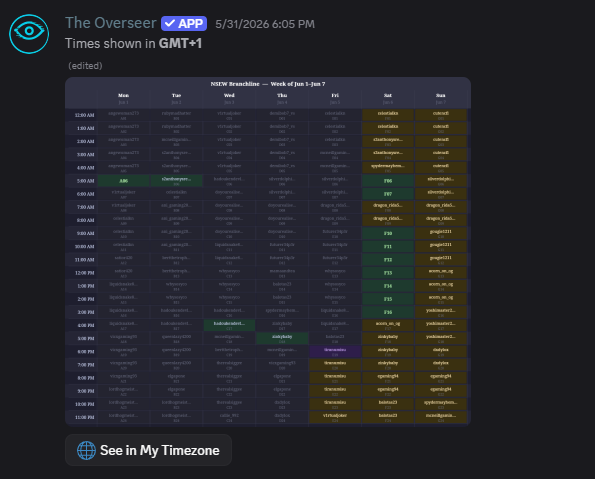The image size is (595, 479).
Task: Click the 5:00 AM time row label
Action: [85, 181]
